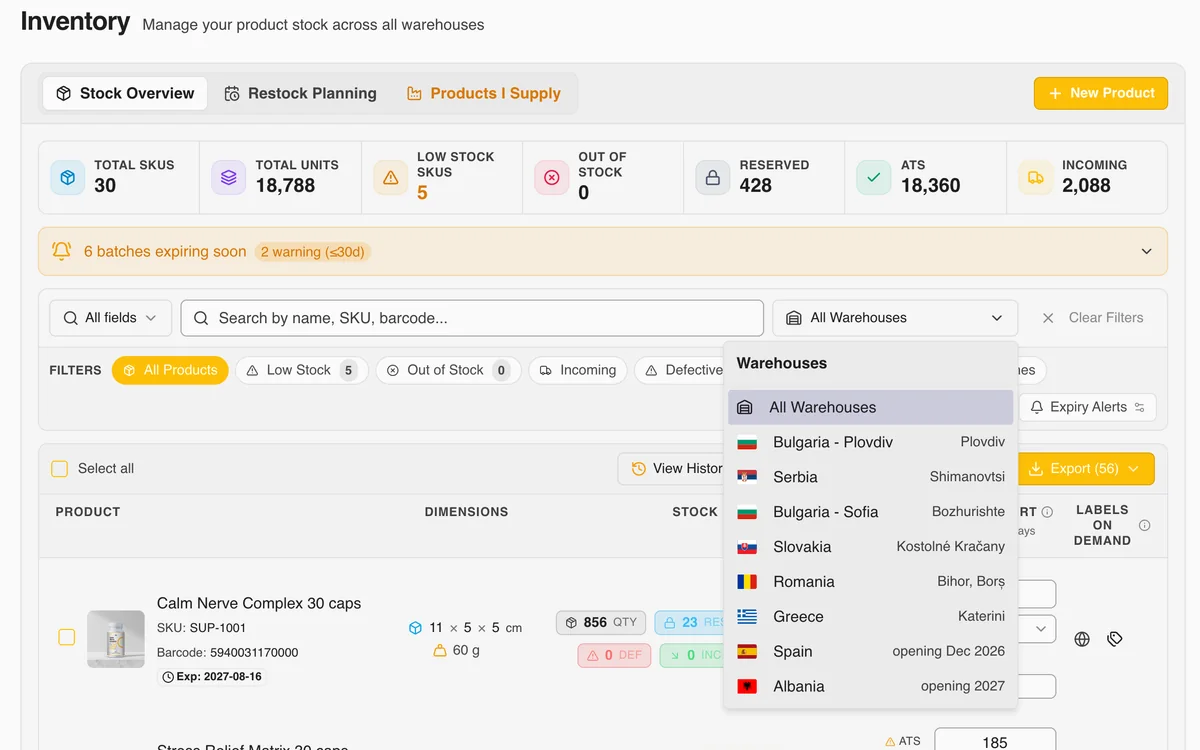Select Bulgaria - Plovdiv warehouse
Screen dimensions: 1200x750
pyautogui.click(x=871, y=442)
